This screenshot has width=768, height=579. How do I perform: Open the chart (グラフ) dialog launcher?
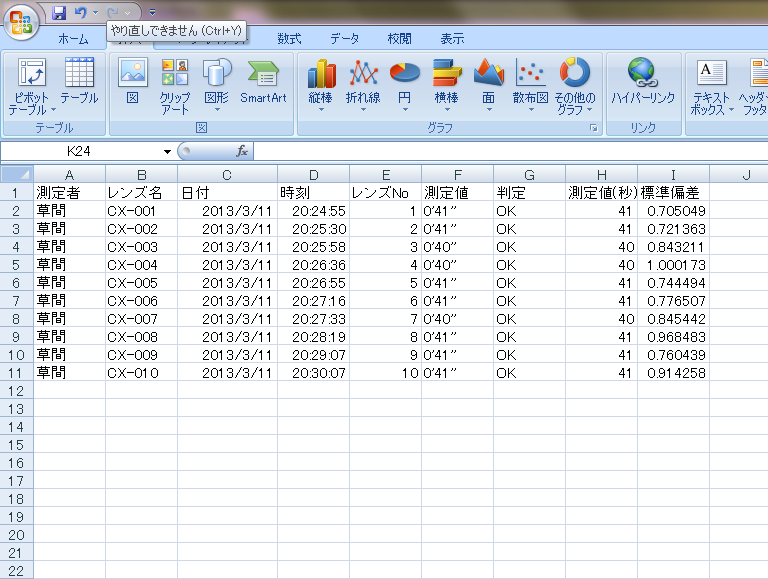point(594,128)
